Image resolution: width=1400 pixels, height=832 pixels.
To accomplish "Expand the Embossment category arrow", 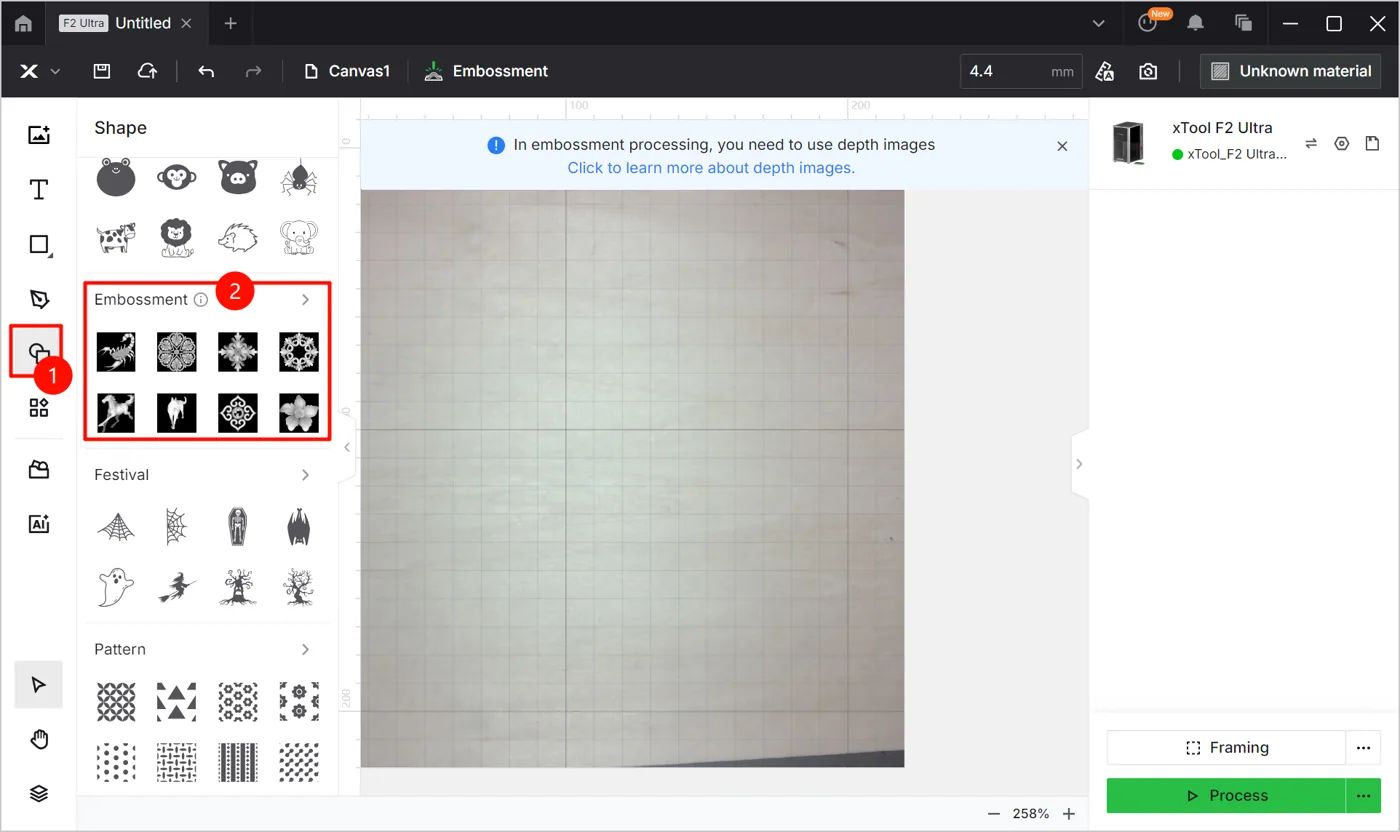I will tap(306, 300).
